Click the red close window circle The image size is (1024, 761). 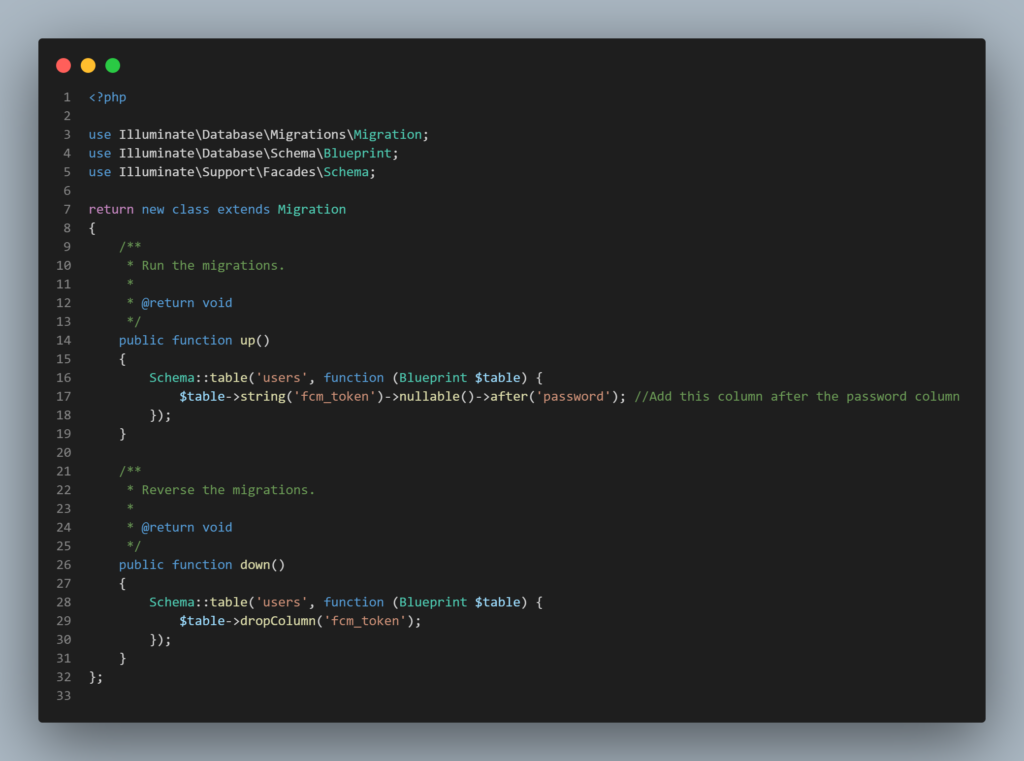click(x=63, y=65)
